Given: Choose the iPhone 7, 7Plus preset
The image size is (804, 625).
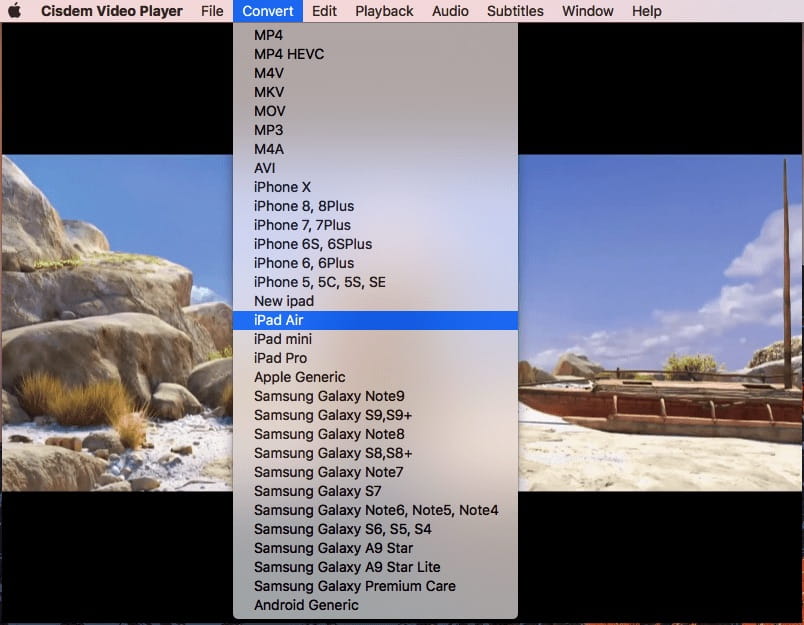Looking at the screenshot, I should coord(375,225).
